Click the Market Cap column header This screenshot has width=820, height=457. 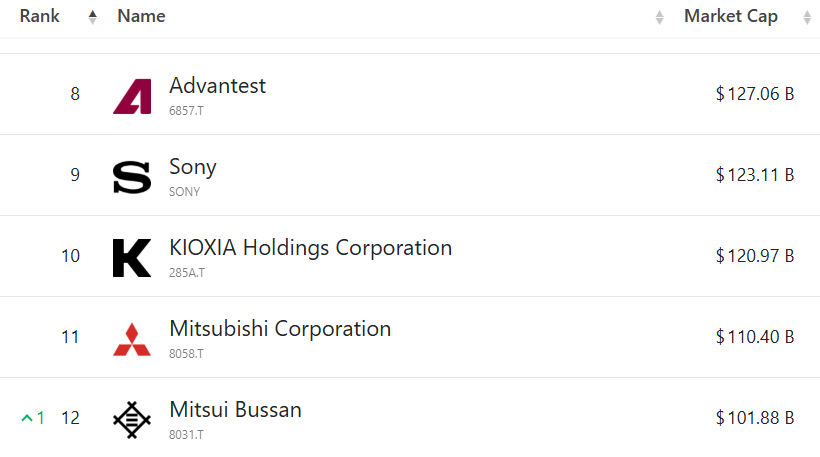(730, 16)
